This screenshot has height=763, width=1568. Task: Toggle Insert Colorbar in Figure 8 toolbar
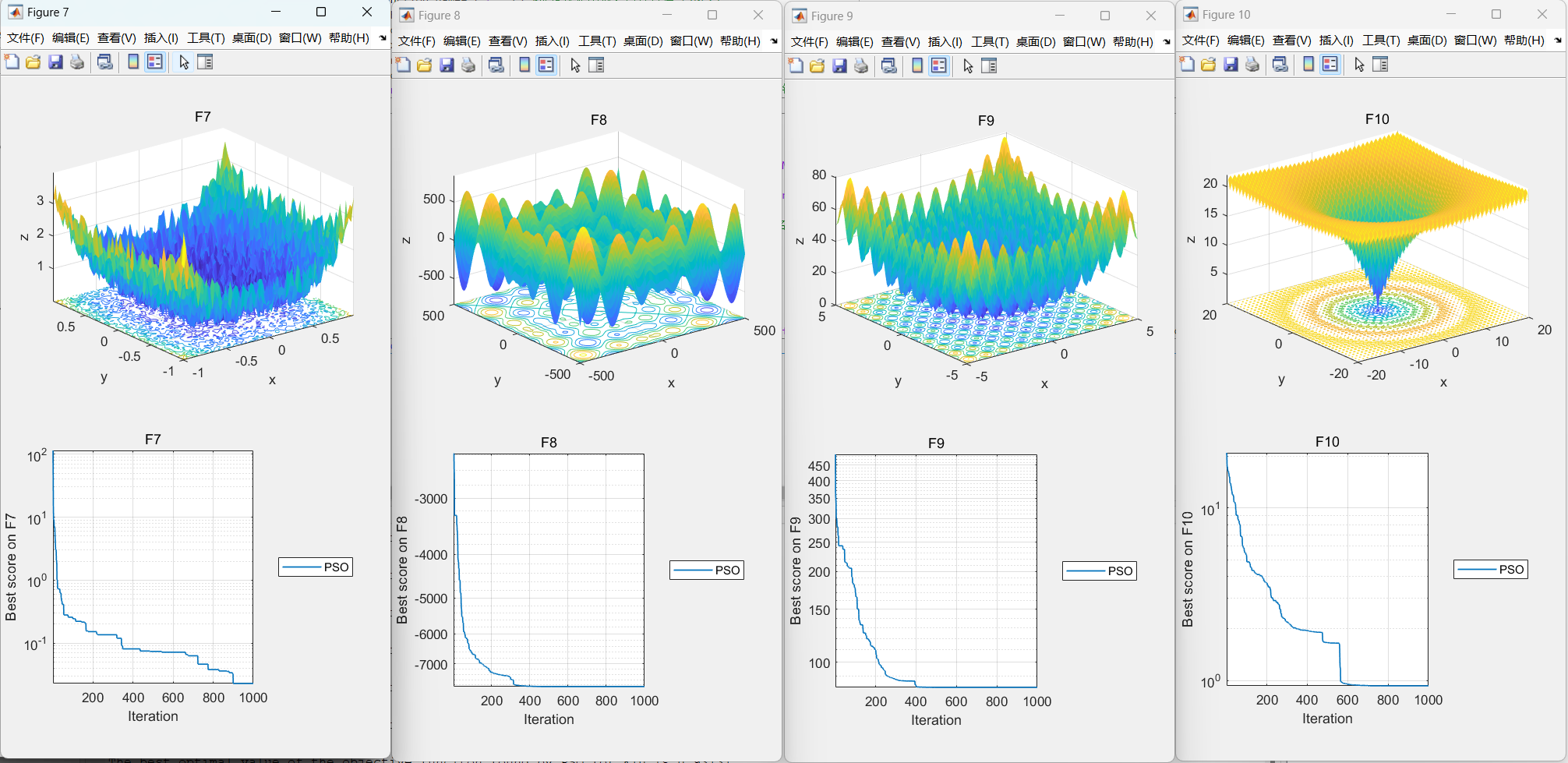coord(524,65)
